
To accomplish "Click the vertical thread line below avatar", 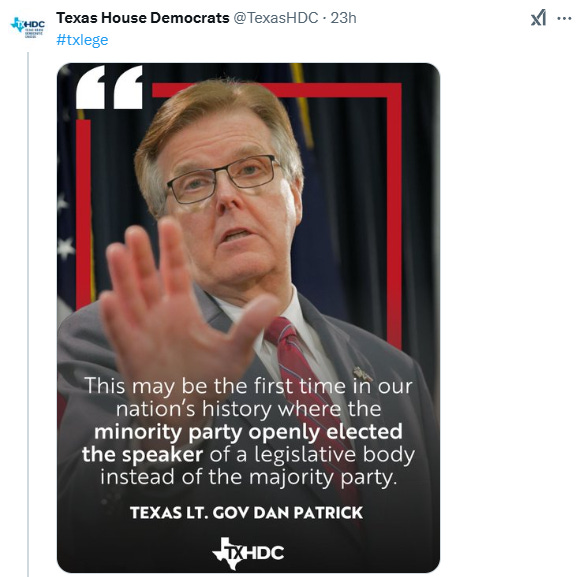I will tap(28, 314).
